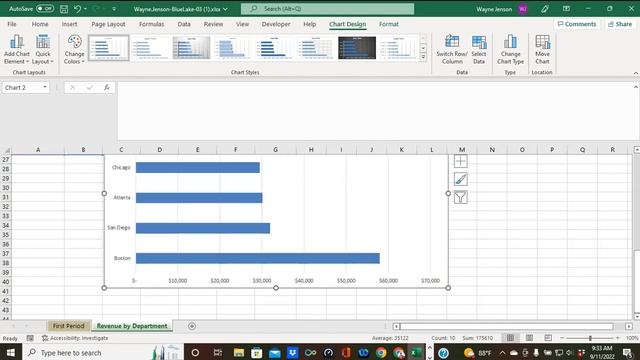
Task: Expand the undo history dropdown arrow
Action: (x=85, y=9)
